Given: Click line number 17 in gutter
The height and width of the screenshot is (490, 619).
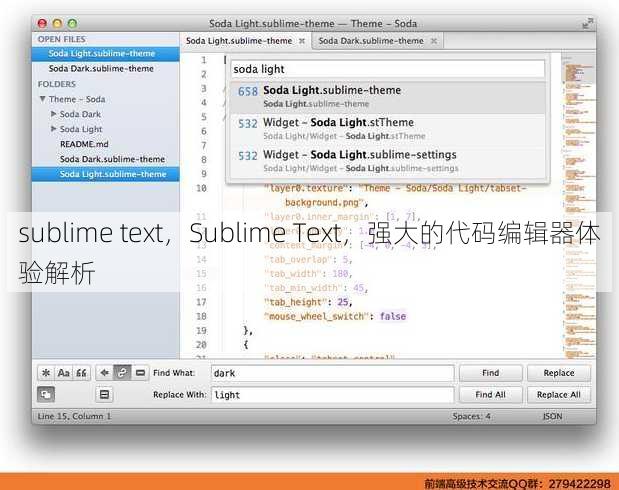Looking at the screenshot, I should click(201, 302).
